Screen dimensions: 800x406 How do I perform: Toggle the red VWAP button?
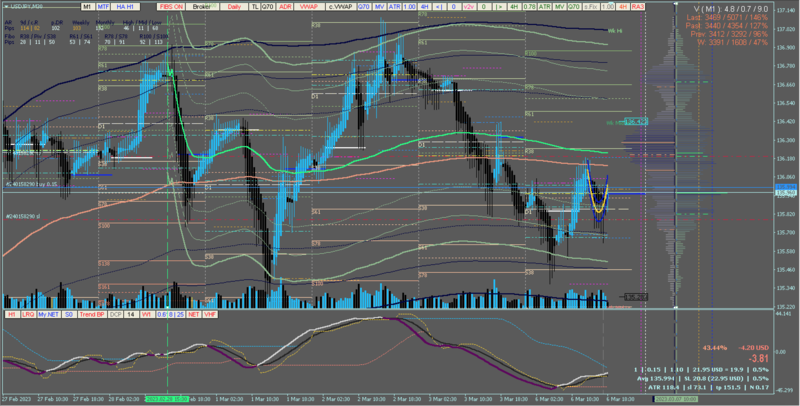[x=309, y=7]
